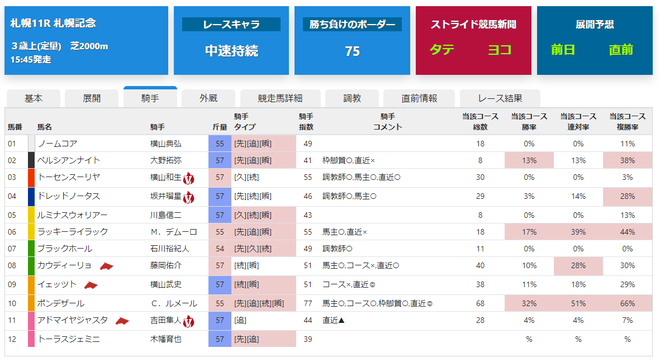
Task: Click the red V icon beside 坂井瑠星
Action: 189,197
